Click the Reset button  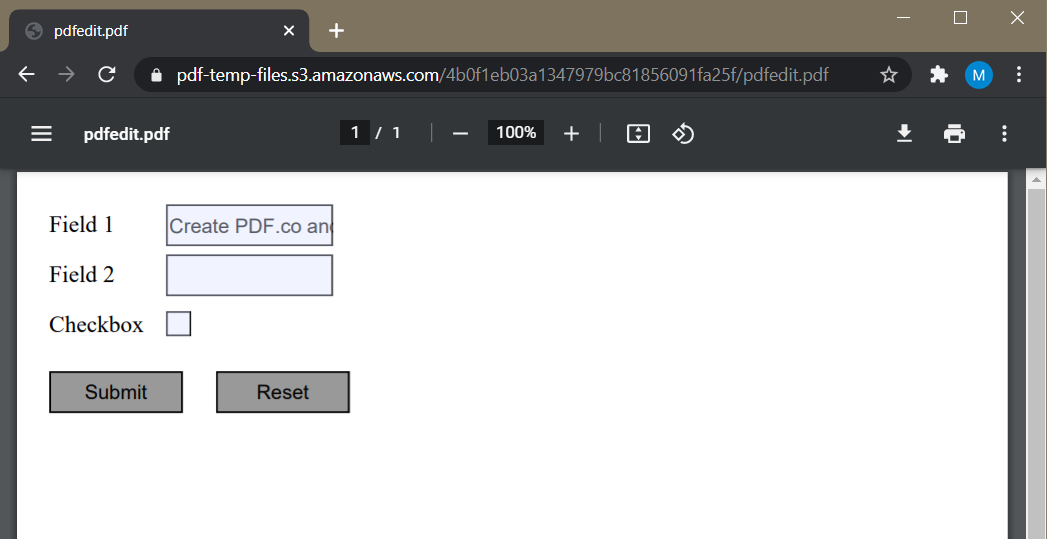tap(282, 392)
